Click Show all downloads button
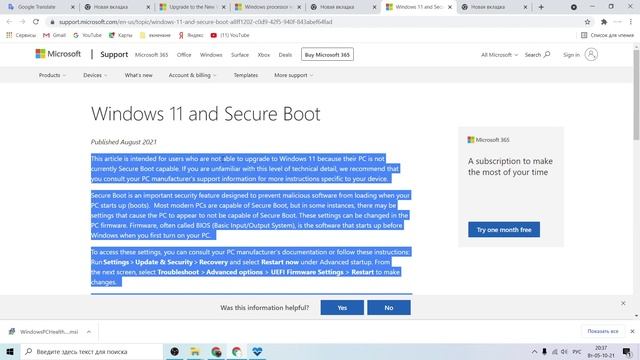Viewport: 640px width, 360px height. coord(603,331)
